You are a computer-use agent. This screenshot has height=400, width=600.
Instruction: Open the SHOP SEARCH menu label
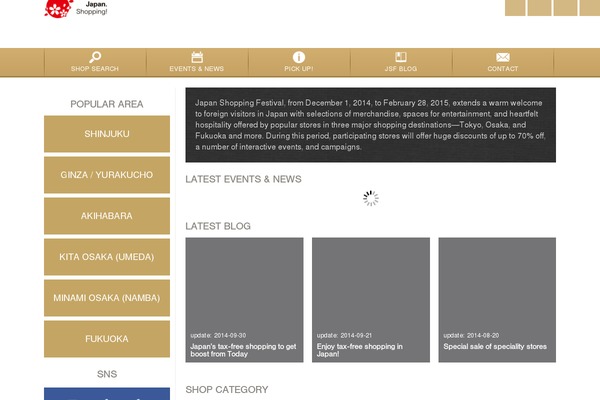(95, 69)
